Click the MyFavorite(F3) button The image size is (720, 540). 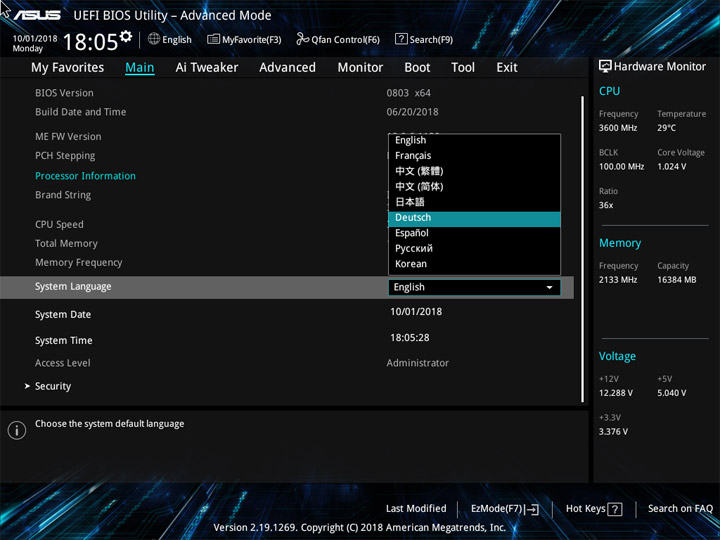pos(244,39)
